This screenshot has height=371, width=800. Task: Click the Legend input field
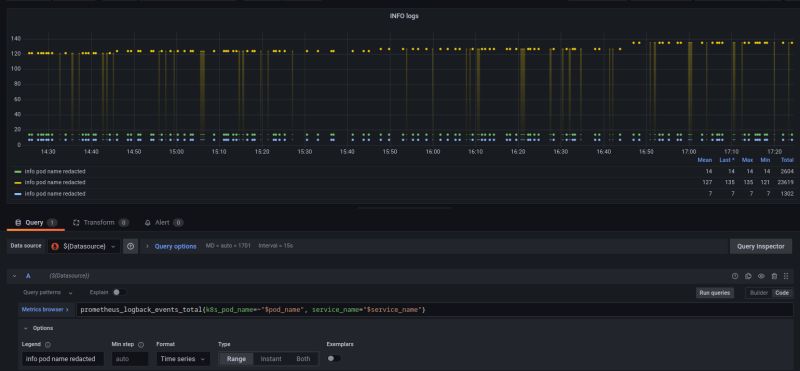(63, 359)
